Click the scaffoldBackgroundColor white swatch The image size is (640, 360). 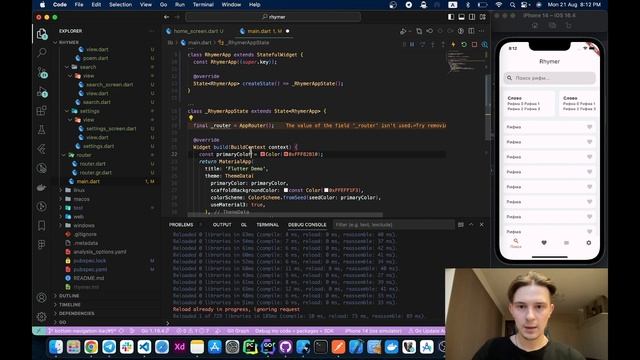click(286, 190)
